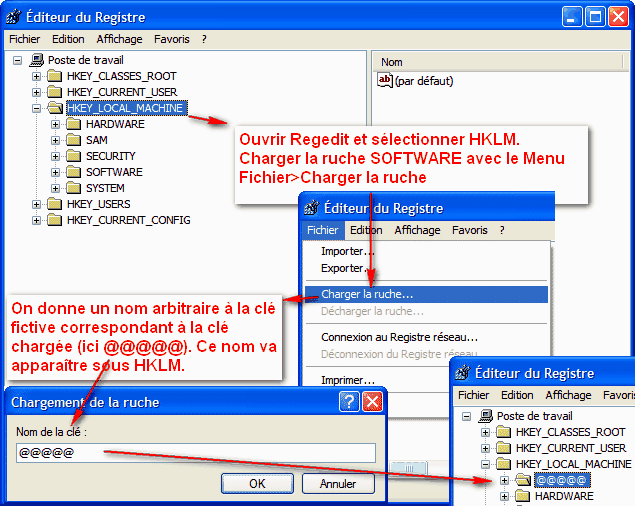Click the regedit icon in bottom-right window title bar

(x=462, y=373)
